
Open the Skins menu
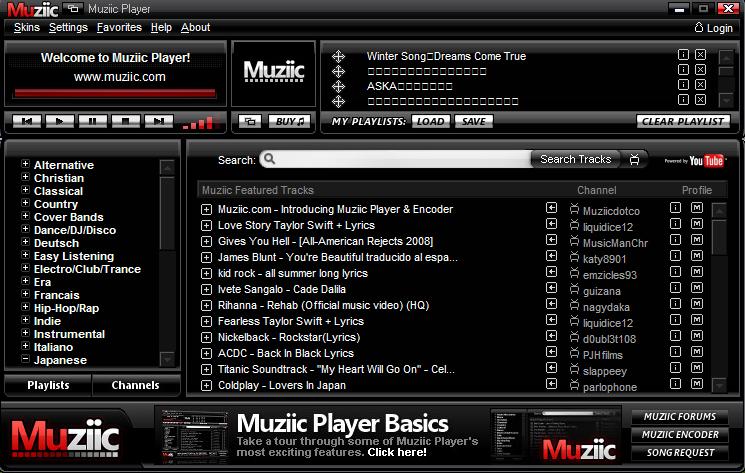click(27, 28)
